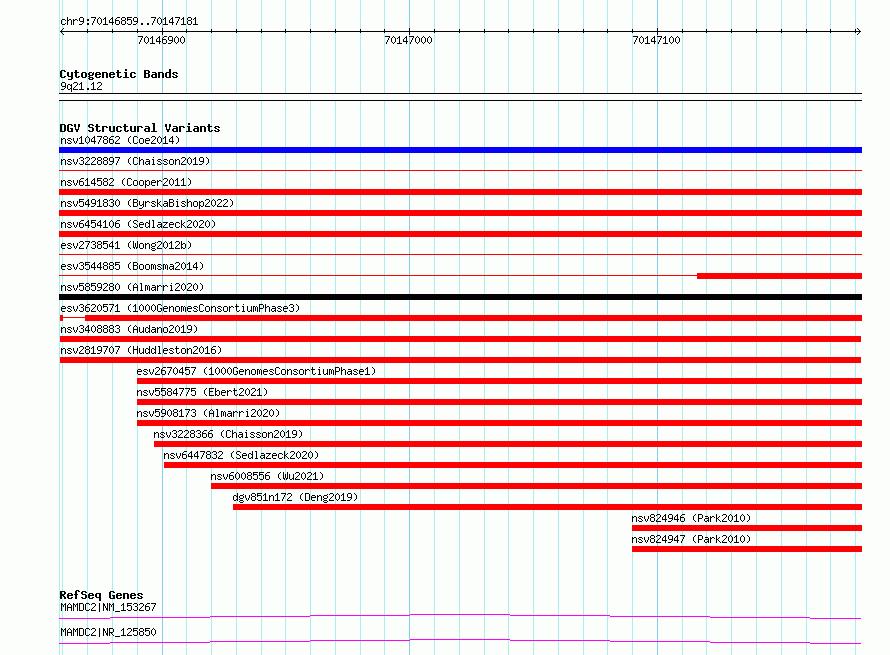Click the nsv1047862 (Coe2014) blue variant bar
Screen dimensions: 890x655
point(460,150)
